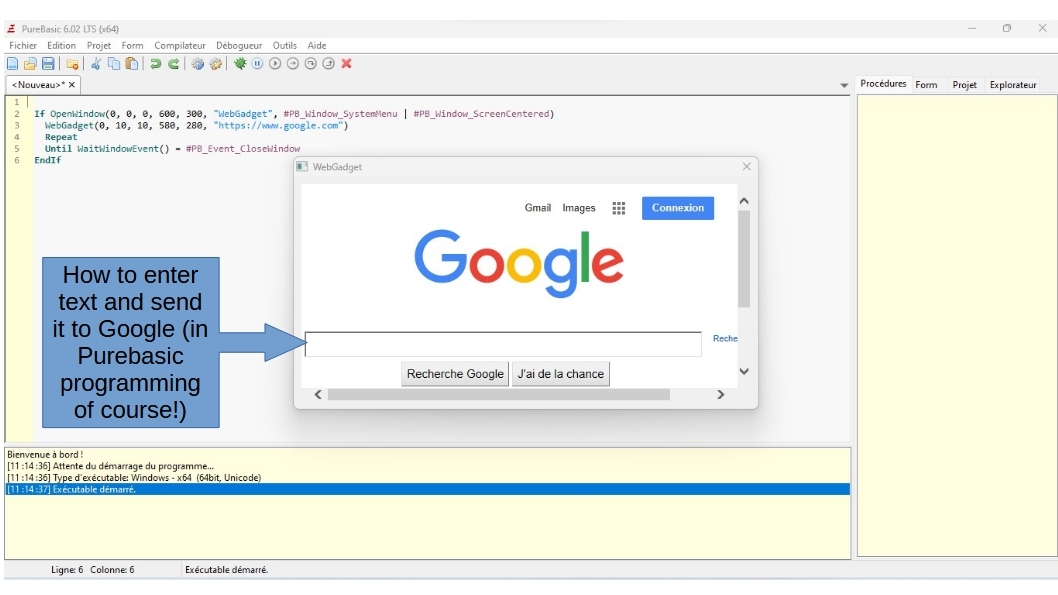The width and height of the screenshot is (1058, 595).
Task: Click inside the Google search input field
Action: tap(503, 344)
